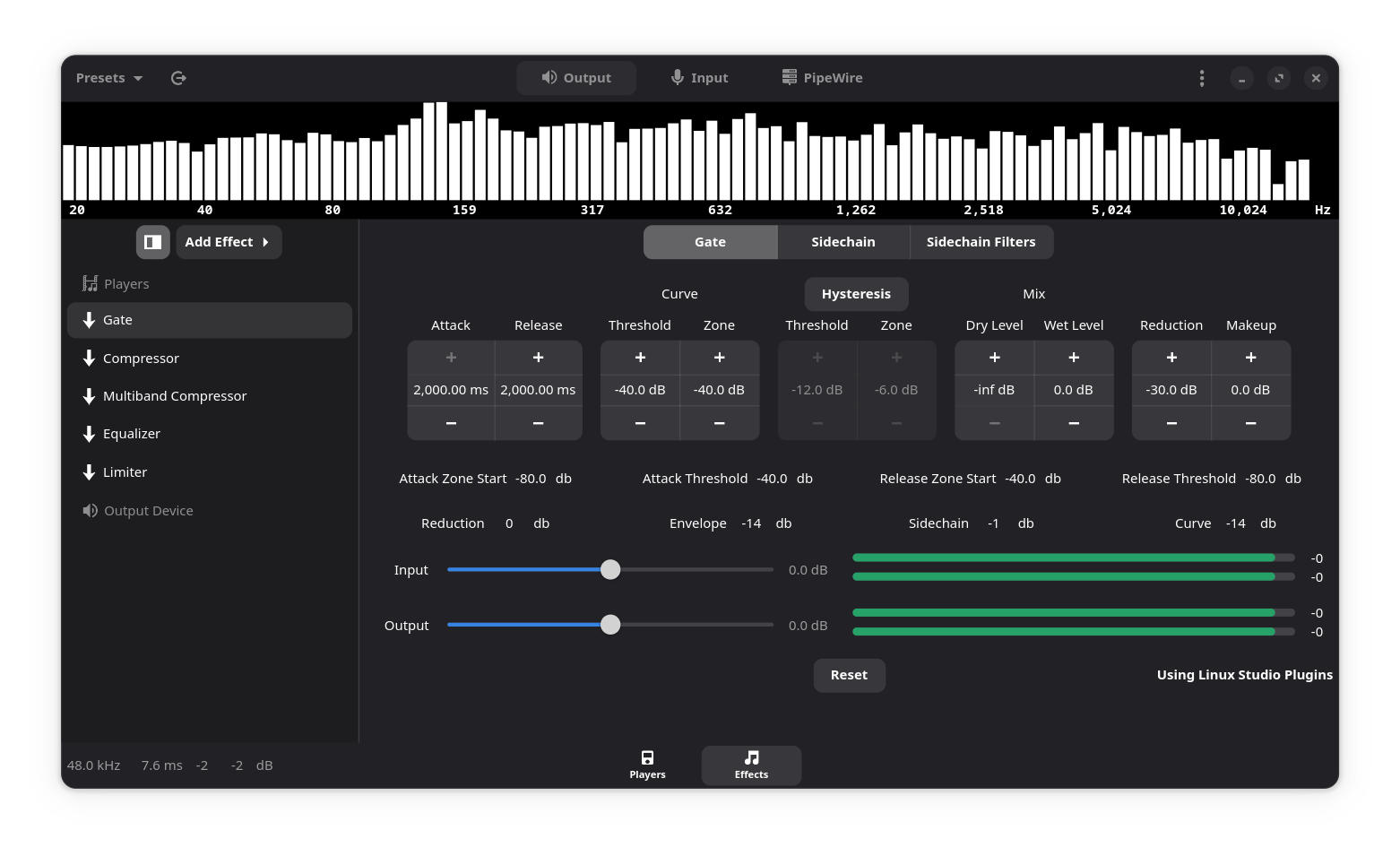Increase Curve Zone with plus

[720, 358]
